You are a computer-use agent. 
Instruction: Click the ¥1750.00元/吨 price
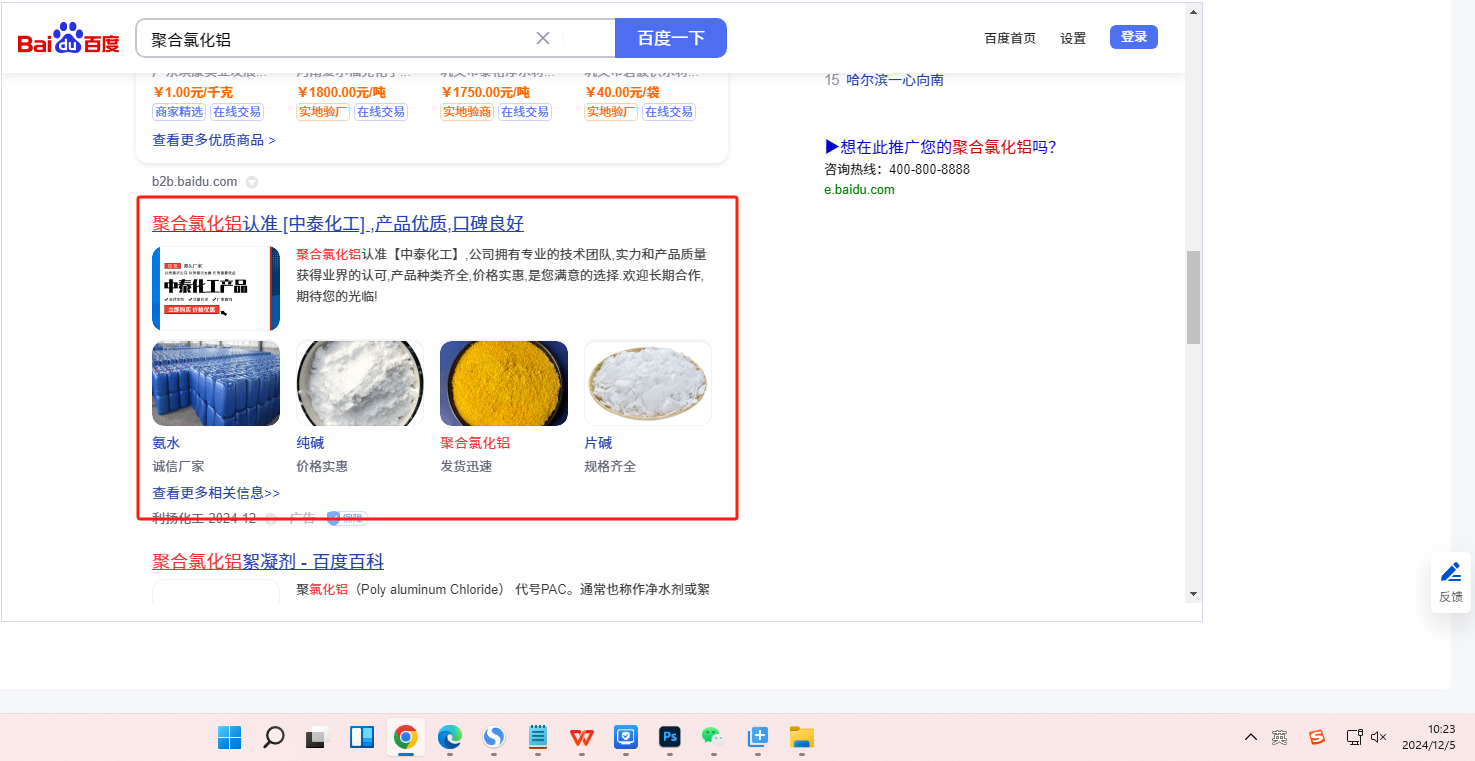[x=485, y=92]
